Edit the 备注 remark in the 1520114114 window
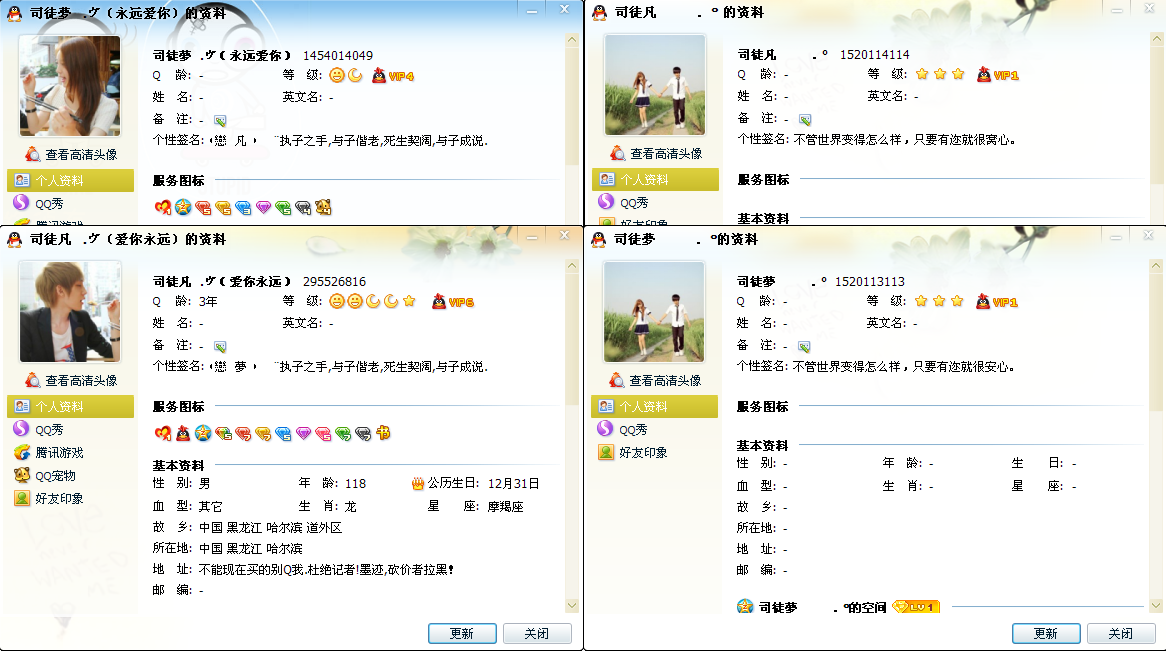Image resolution: width=1166 pixels, height=651 pixels. pos(805,120)
